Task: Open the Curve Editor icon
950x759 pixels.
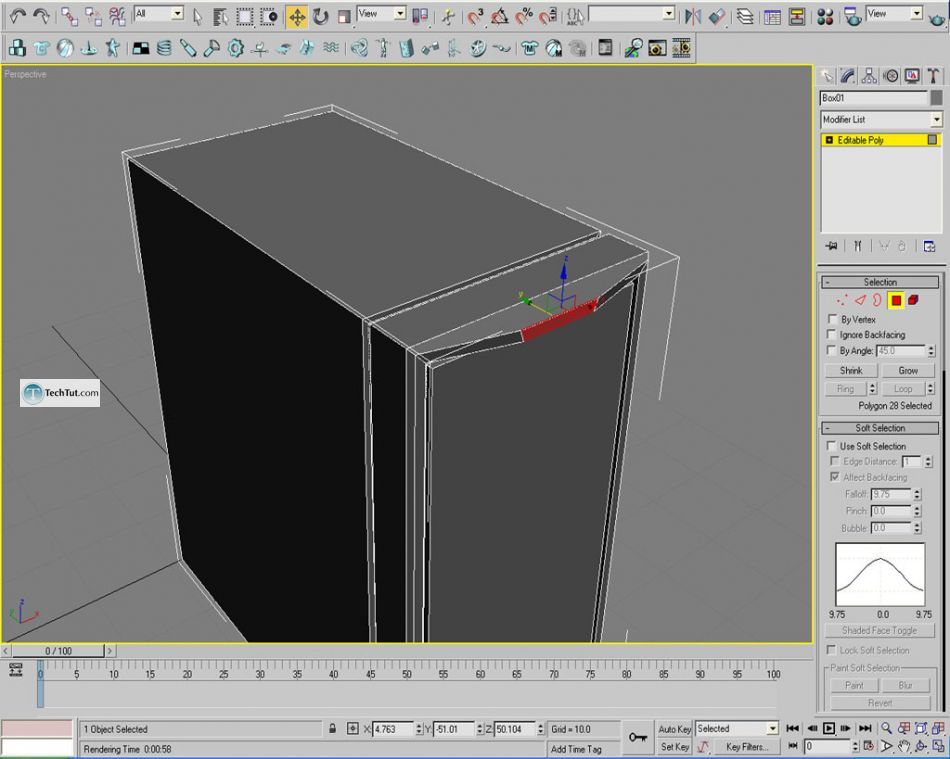Action: (772, 16)
